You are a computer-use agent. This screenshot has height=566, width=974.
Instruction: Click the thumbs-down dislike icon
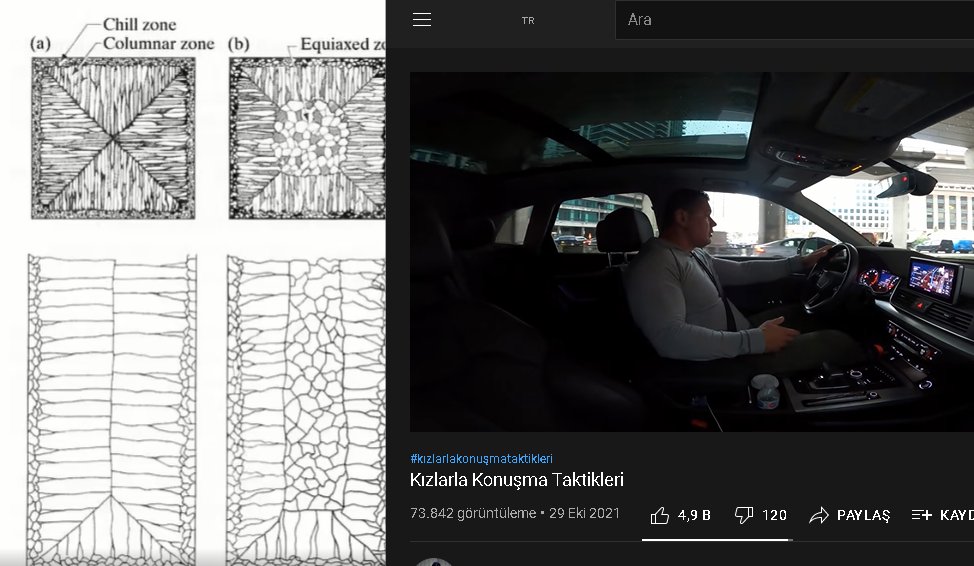point(744,515)
